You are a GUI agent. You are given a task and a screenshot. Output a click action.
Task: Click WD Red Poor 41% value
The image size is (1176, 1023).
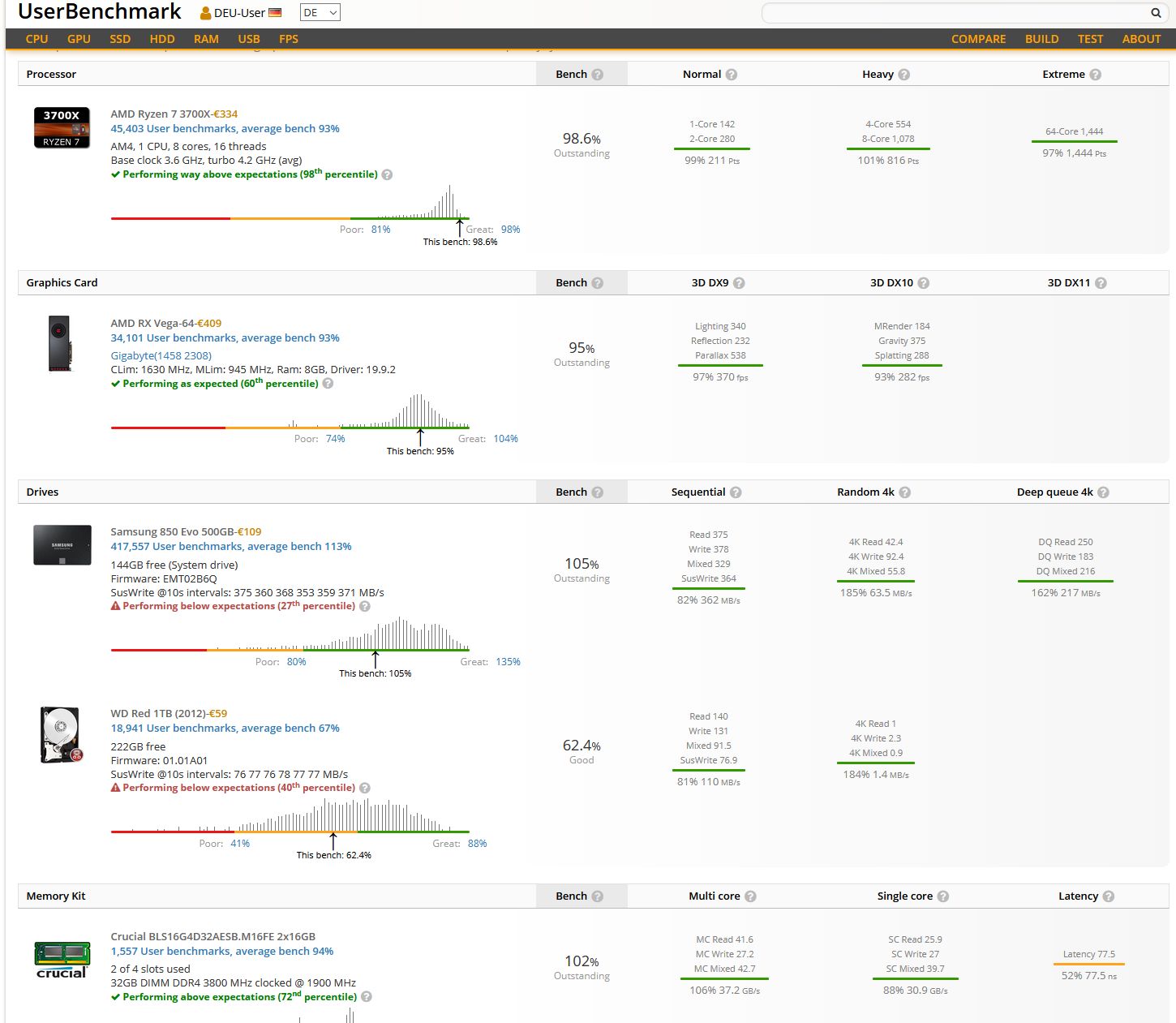(x=240, y=844)
